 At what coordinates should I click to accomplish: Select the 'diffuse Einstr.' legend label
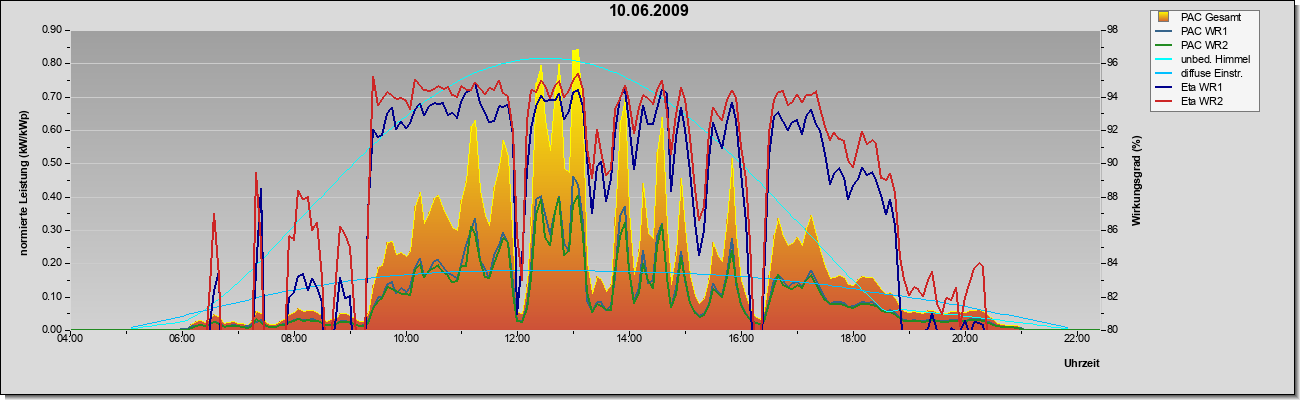coord(1214,73)
